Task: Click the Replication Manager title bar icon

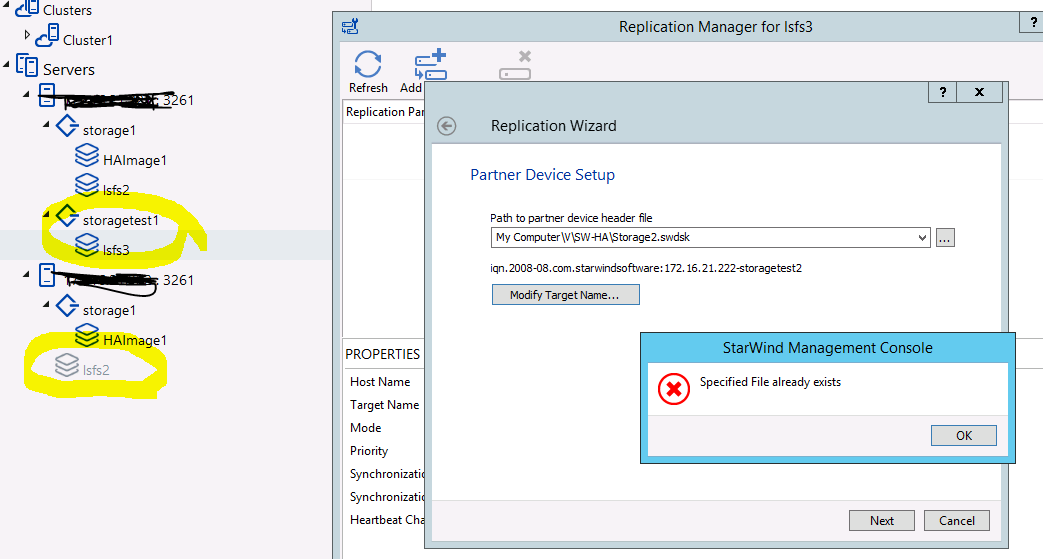Action: (350, 27)
